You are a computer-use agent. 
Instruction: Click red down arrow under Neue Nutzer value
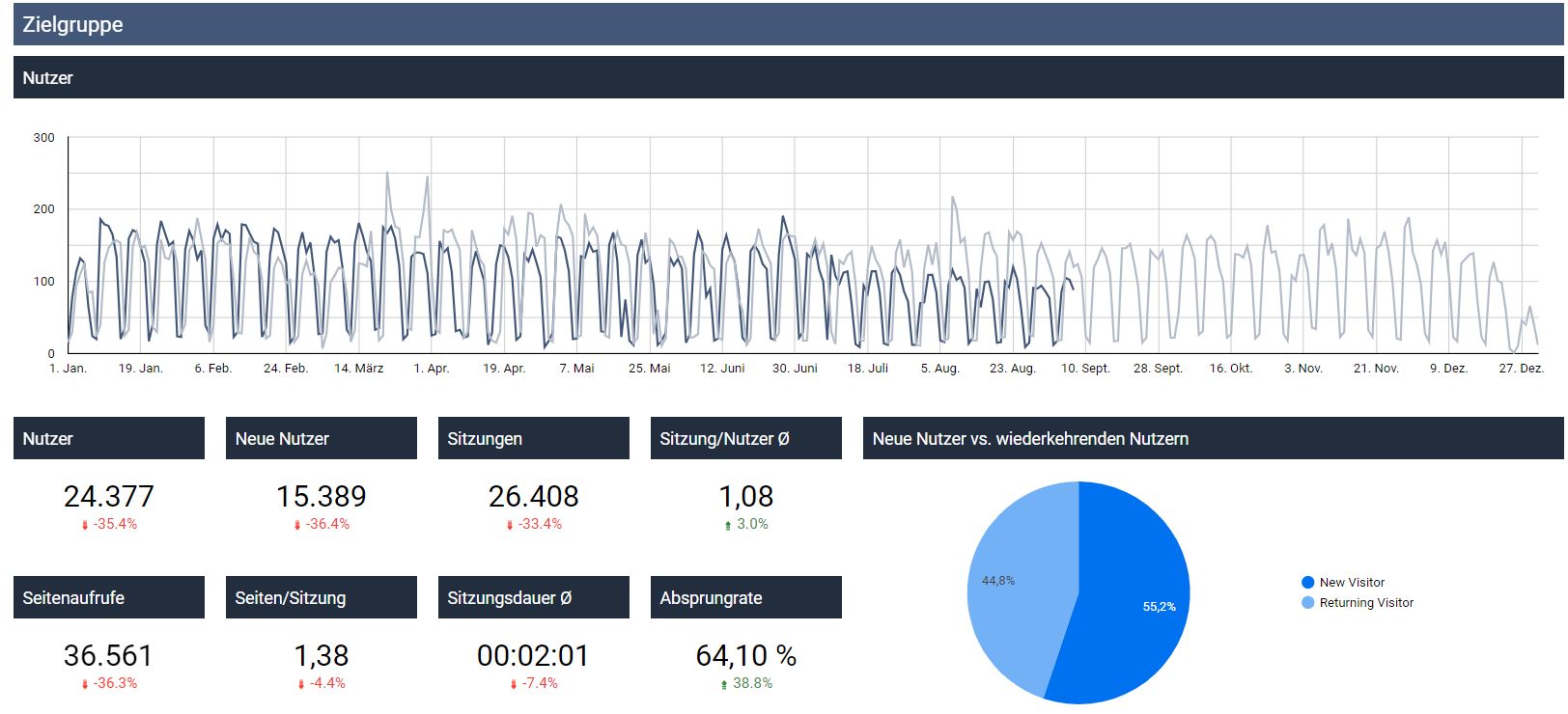297,525
